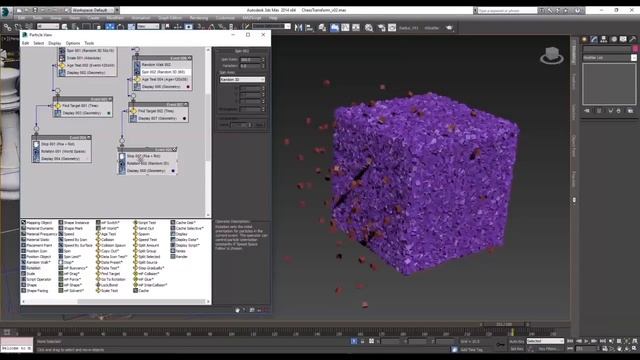Select the Age Test 004 operator
Image resolution: width=640 pixels, height=360 pixels.
click(x=162, y=79)
